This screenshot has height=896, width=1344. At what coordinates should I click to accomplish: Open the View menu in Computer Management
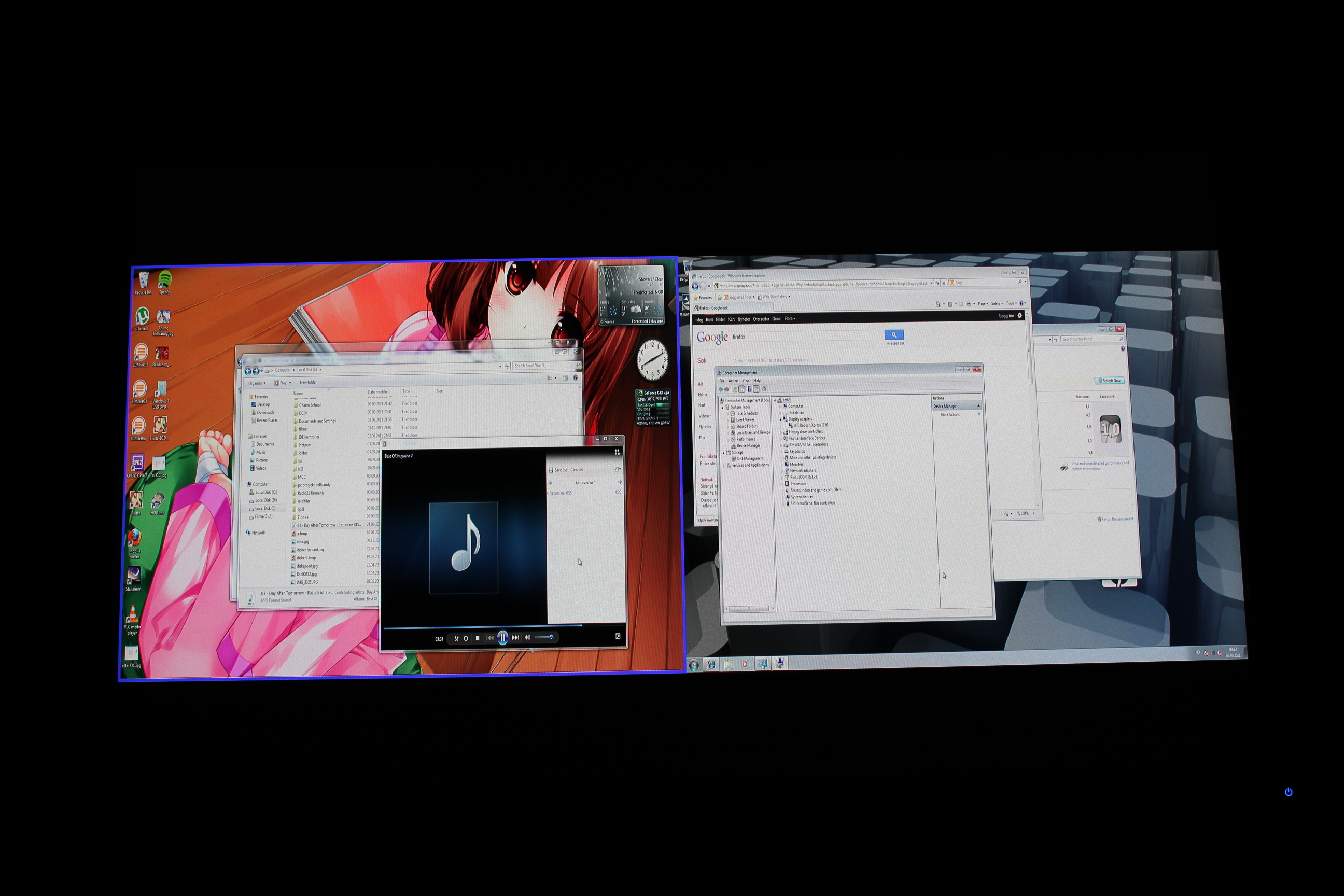point(746,381)
